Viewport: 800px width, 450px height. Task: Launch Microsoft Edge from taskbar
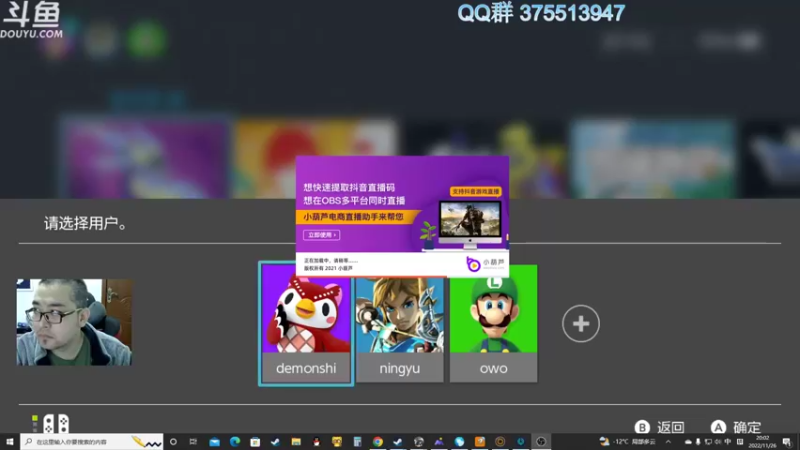click(235, 442)
